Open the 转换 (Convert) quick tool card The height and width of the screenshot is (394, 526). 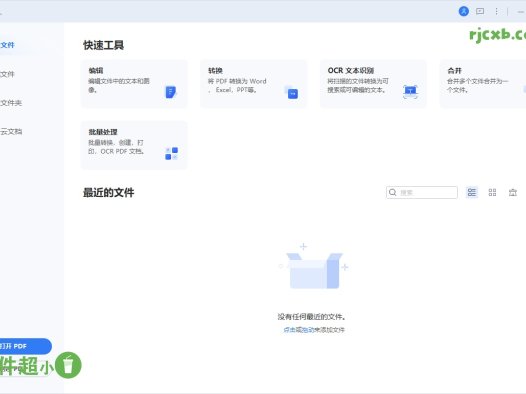pyautogui.click(x=254, y=84)
